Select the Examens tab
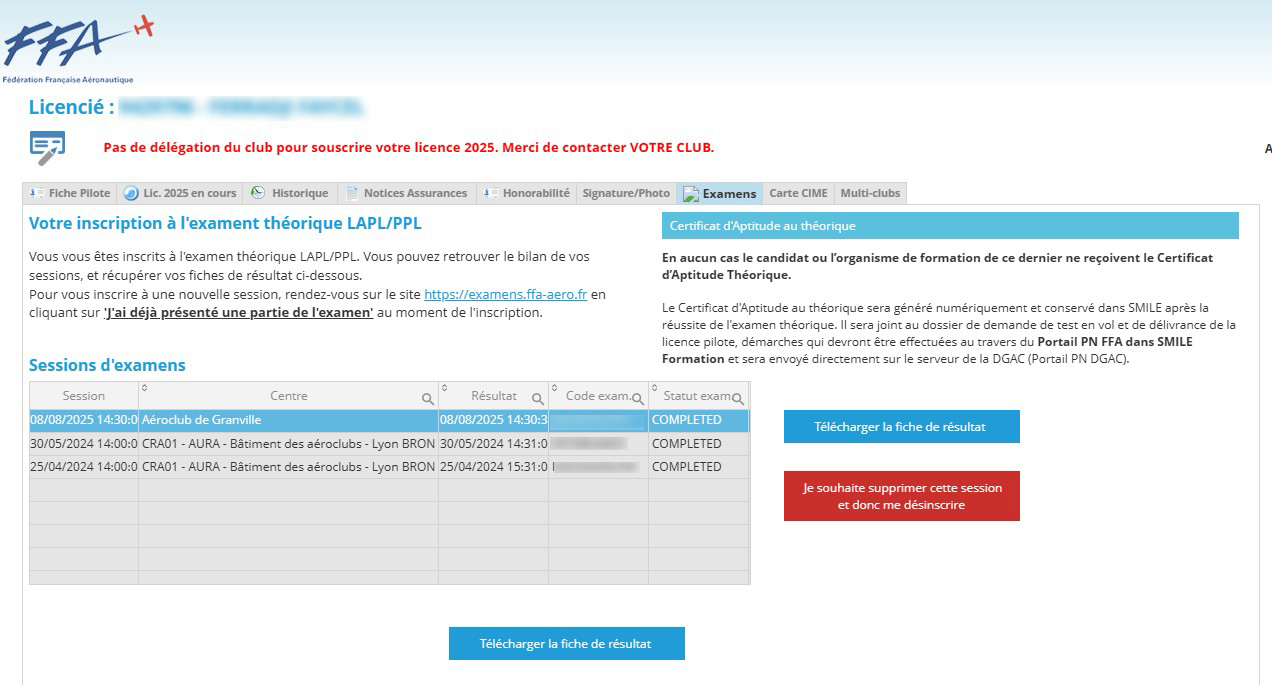 pos(720,193)
